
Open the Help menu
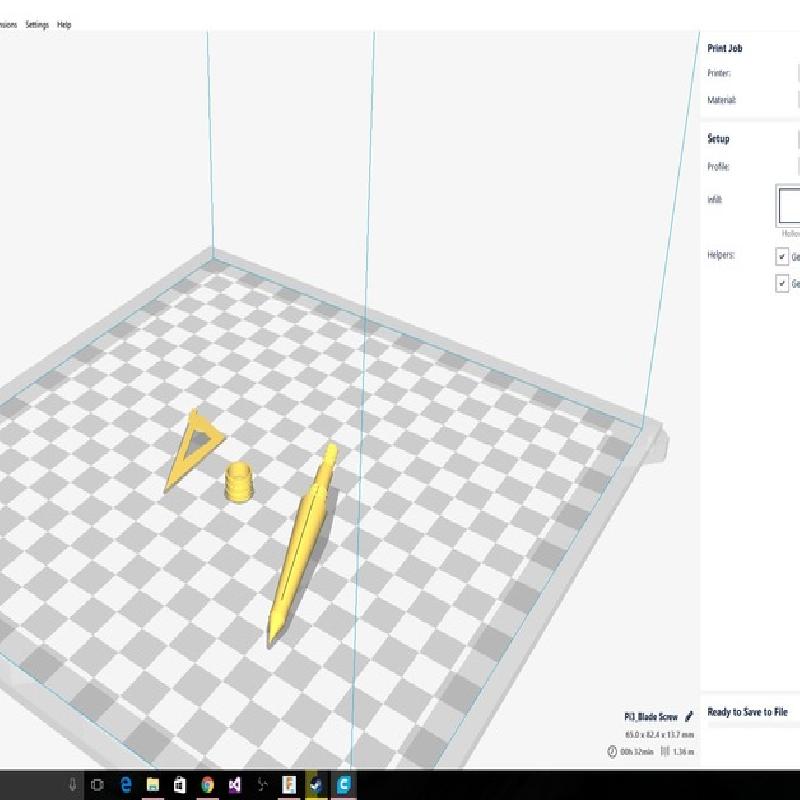pos(64,24)
